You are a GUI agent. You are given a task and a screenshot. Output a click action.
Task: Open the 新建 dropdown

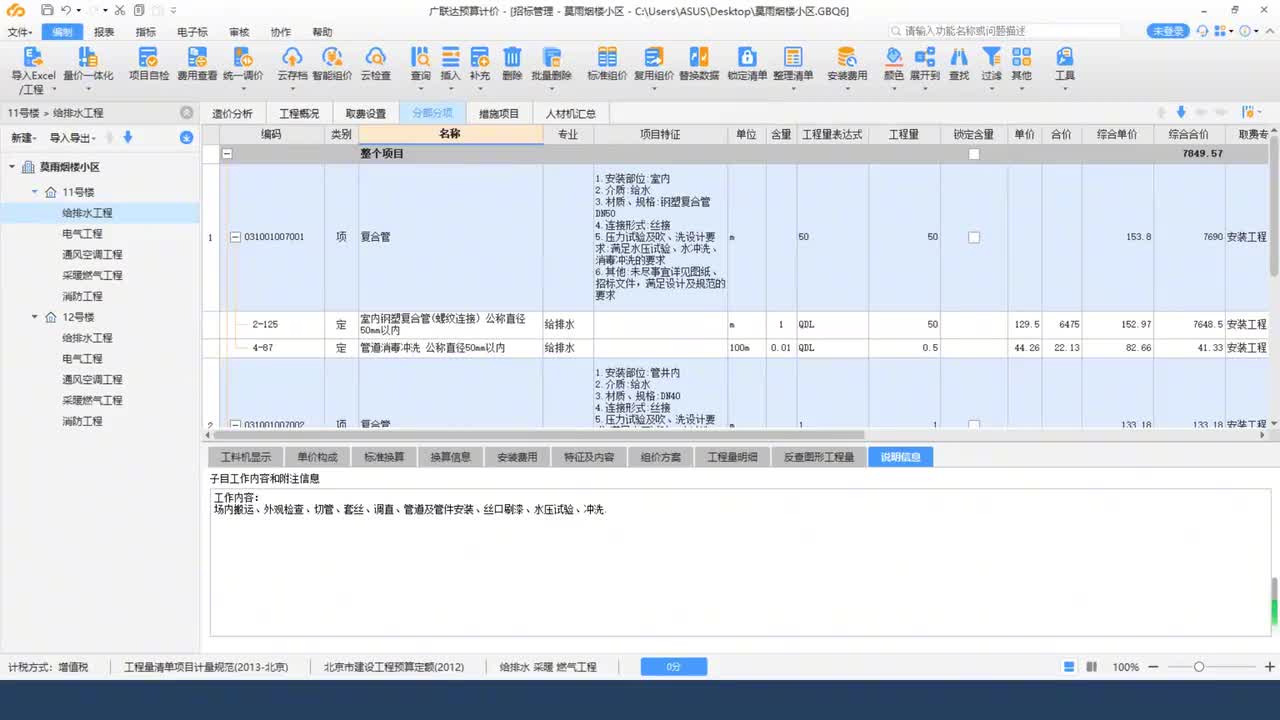click(x=25, y=138)
